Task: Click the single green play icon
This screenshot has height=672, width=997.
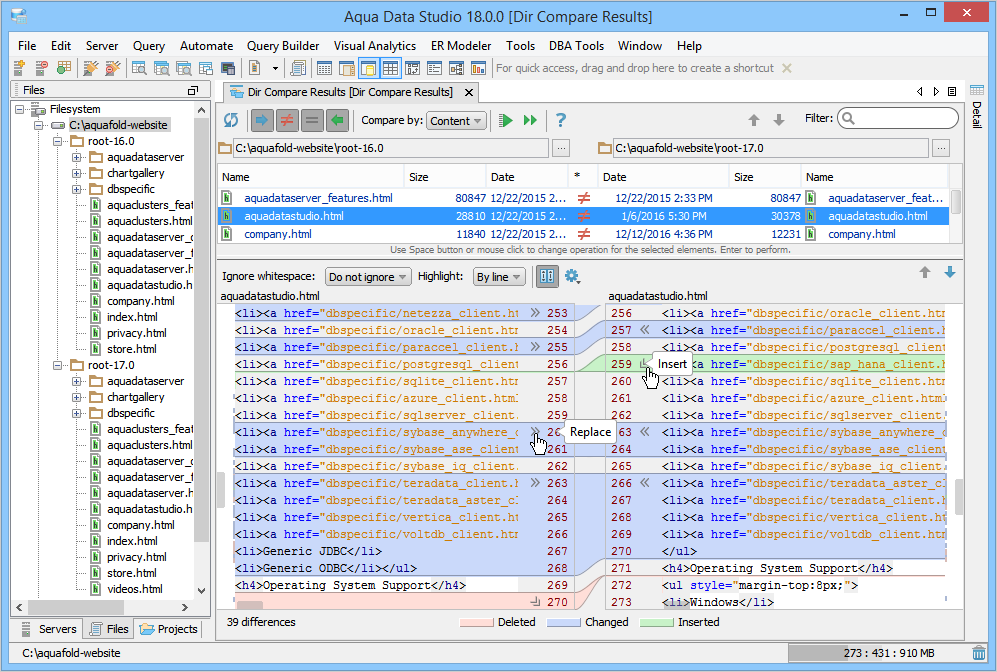Action: (x=506, y=120)
